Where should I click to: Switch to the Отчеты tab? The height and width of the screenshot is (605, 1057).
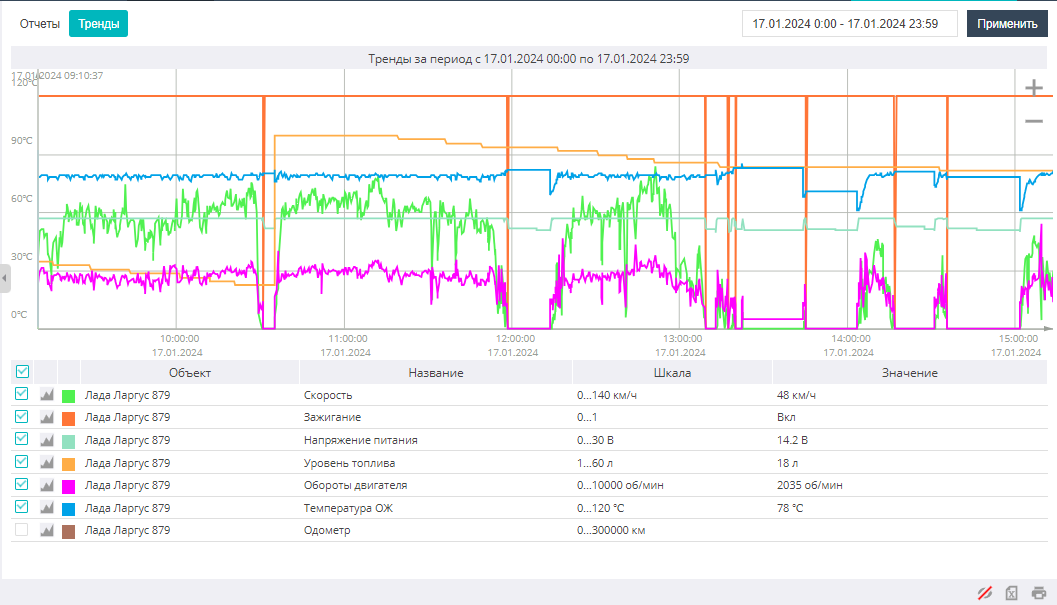coord(40,24)
